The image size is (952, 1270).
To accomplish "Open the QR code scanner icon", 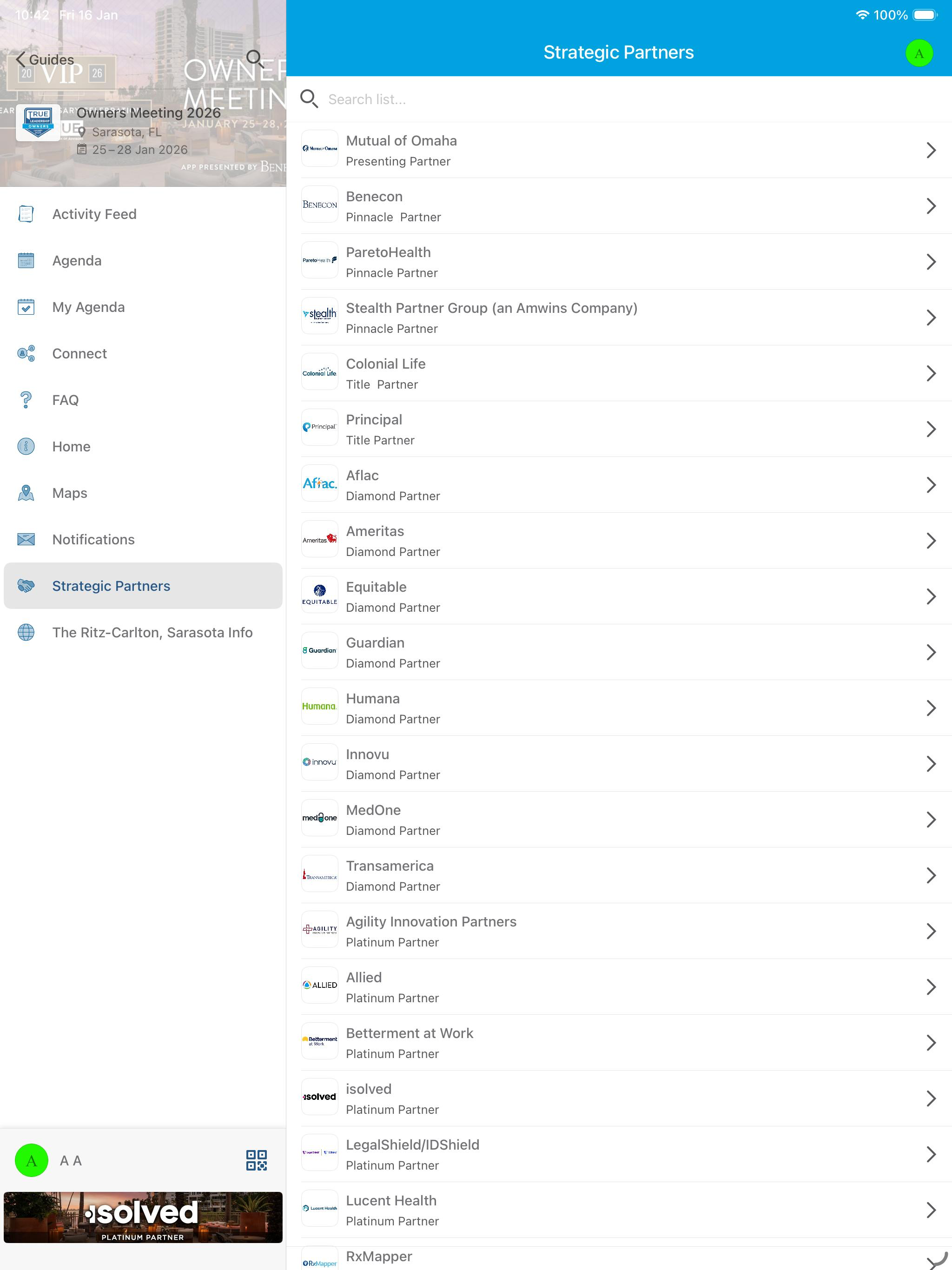I will pos(257,1160).
